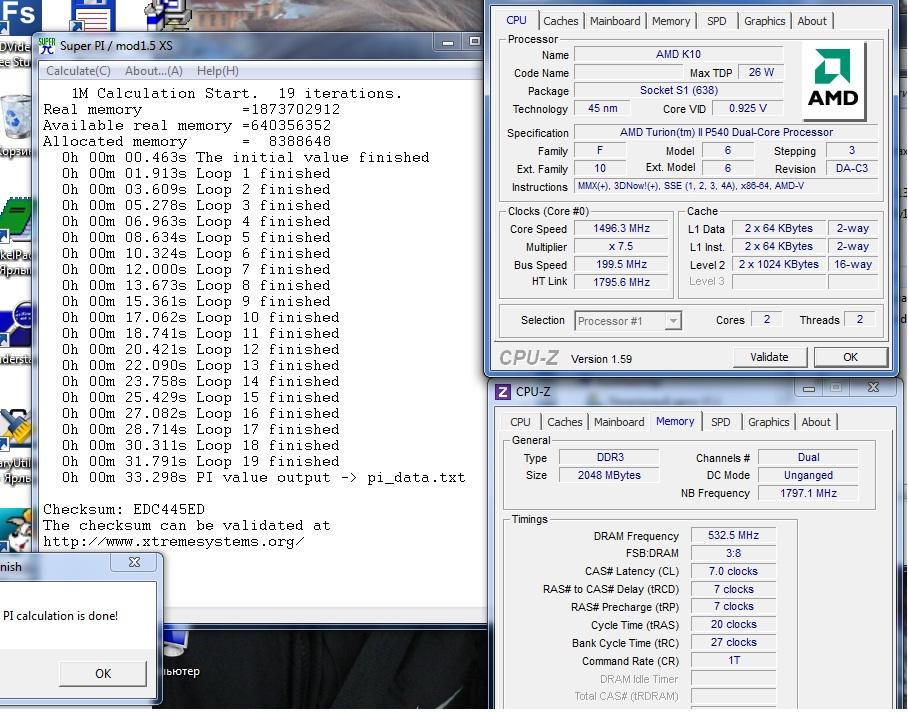Screen dimensions: 908x712
Task: Click the Core VID value 0.925 V
Action: coord(748,108)
